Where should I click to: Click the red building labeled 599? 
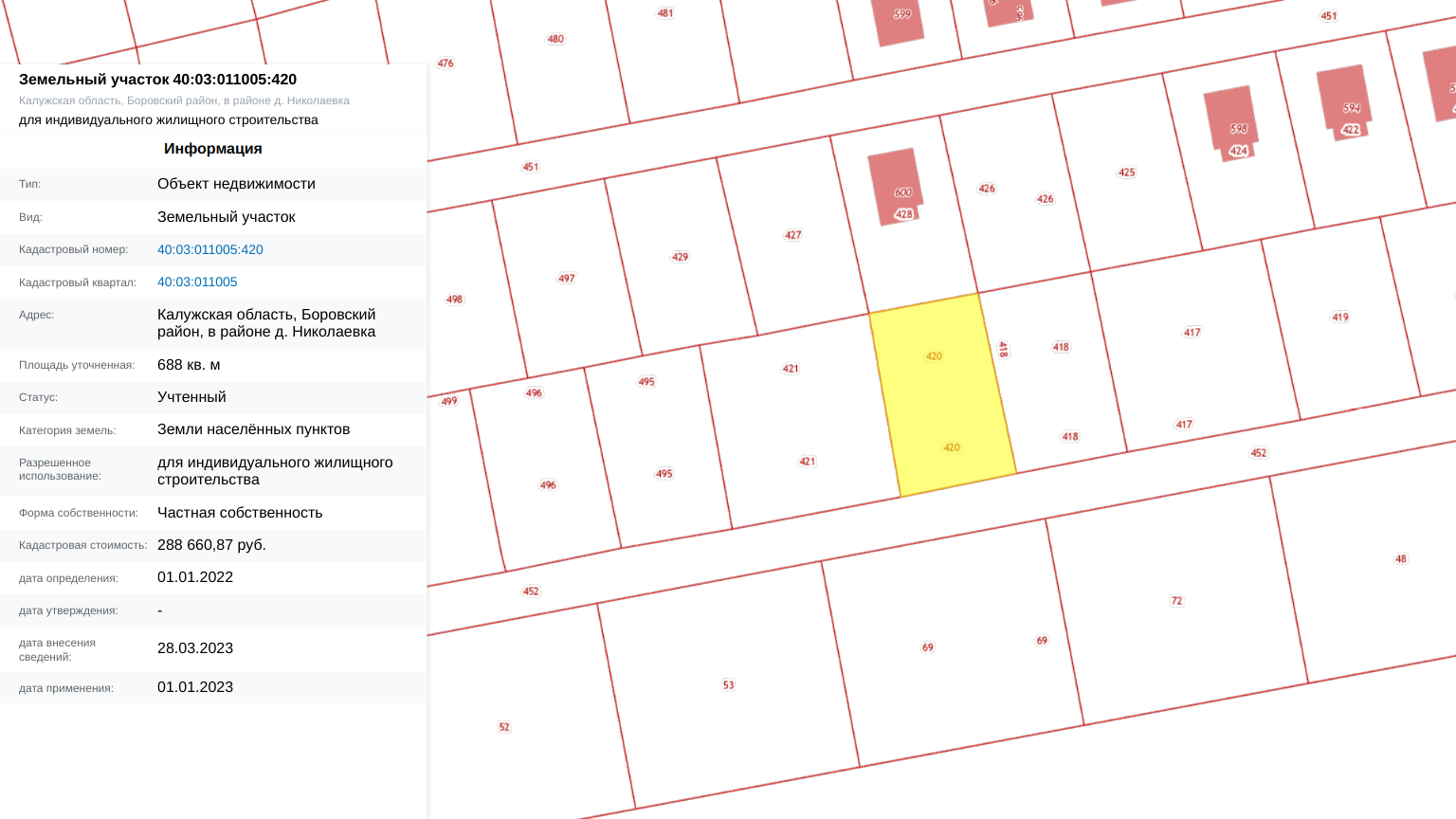[897, 21]
